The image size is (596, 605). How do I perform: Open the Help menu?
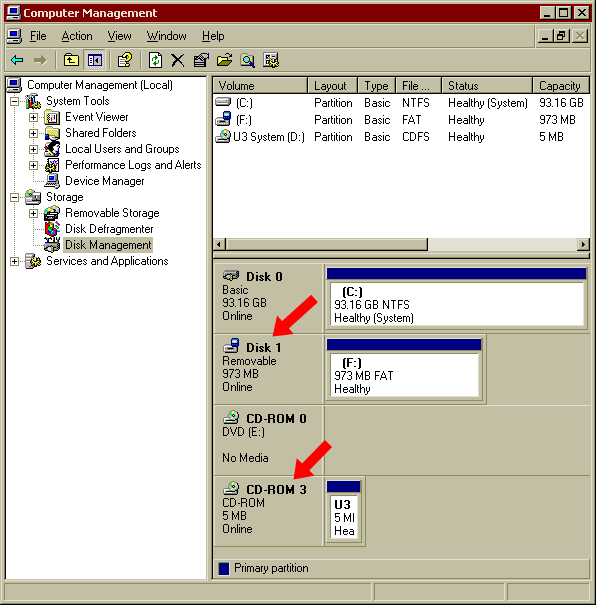point(213,36)
